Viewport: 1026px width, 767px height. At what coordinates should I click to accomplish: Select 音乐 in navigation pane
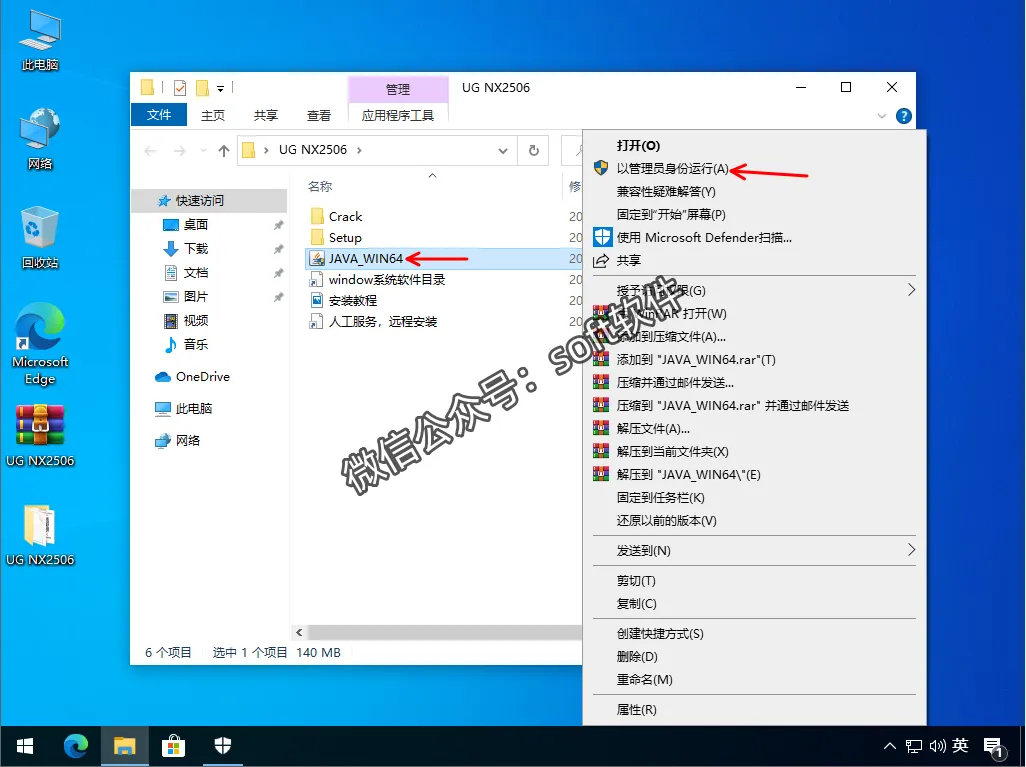click(x=196, y=344)
